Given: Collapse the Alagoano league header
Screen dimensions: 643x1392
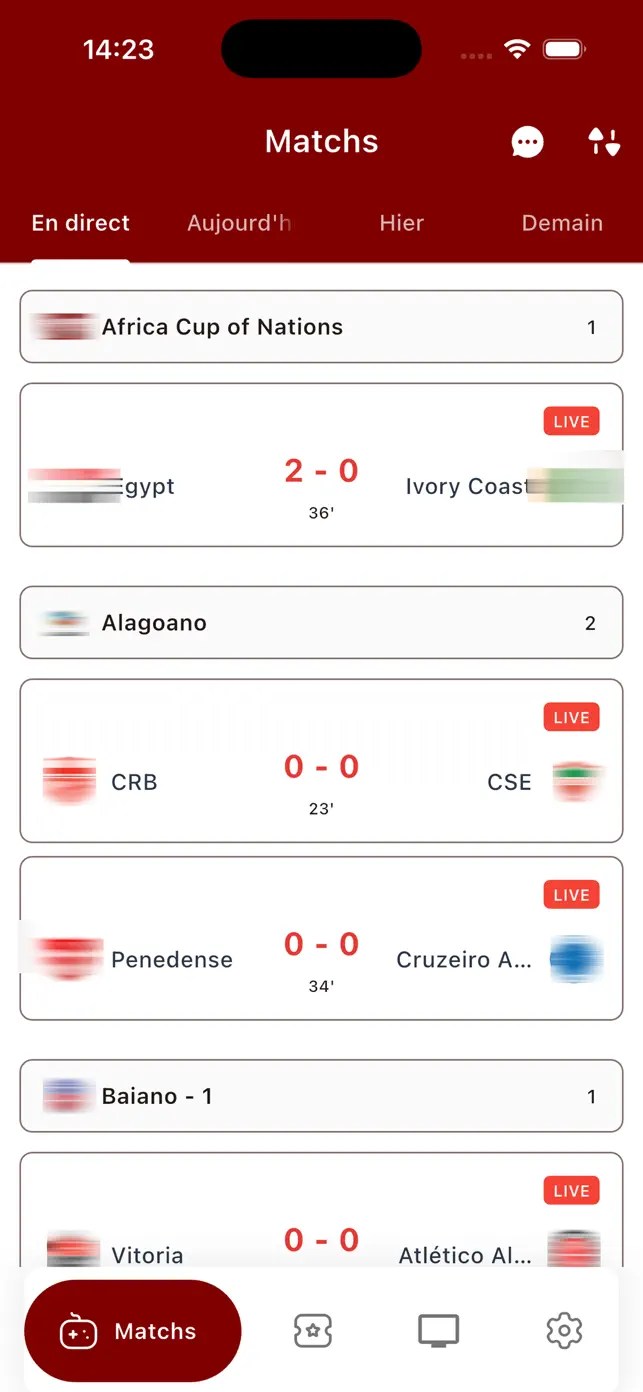Looking at the screenshot, I should click(321, 623).
